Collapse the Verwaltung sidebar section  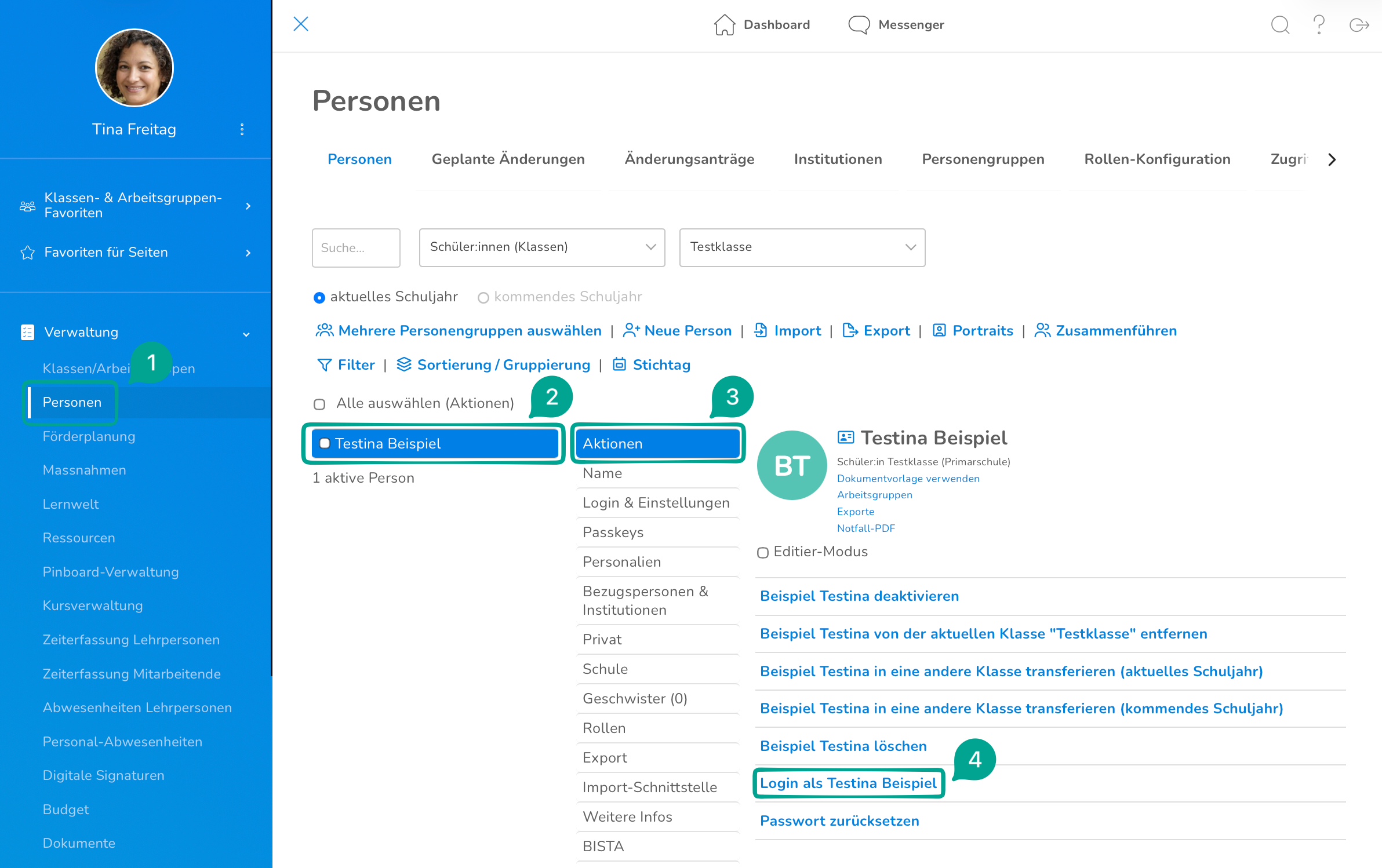[246, 334]
